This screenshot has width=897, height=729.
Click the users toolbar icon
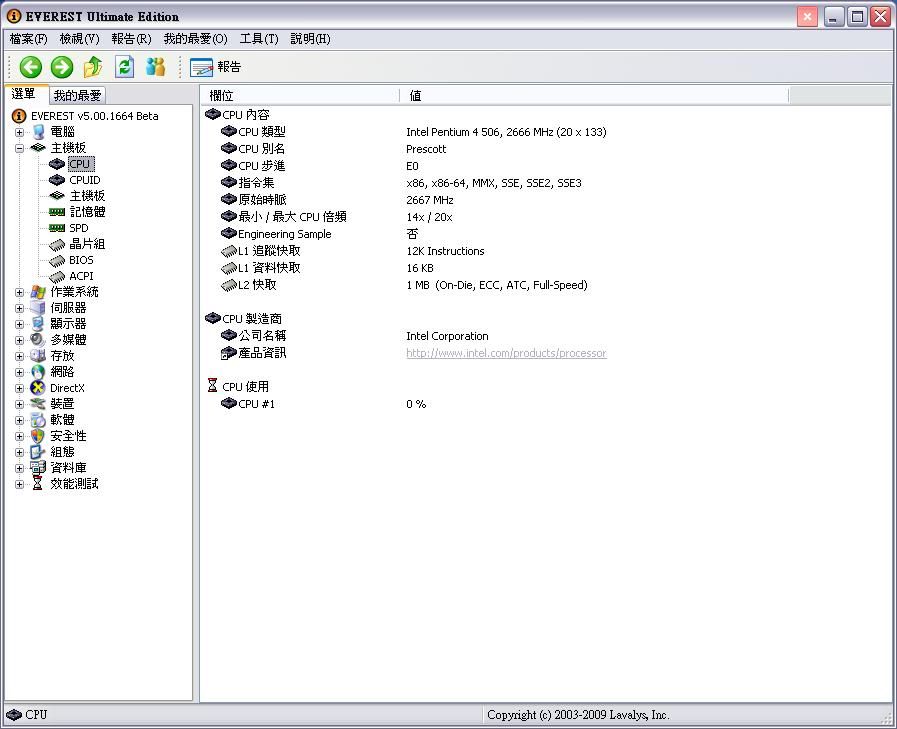click(156, 67)
